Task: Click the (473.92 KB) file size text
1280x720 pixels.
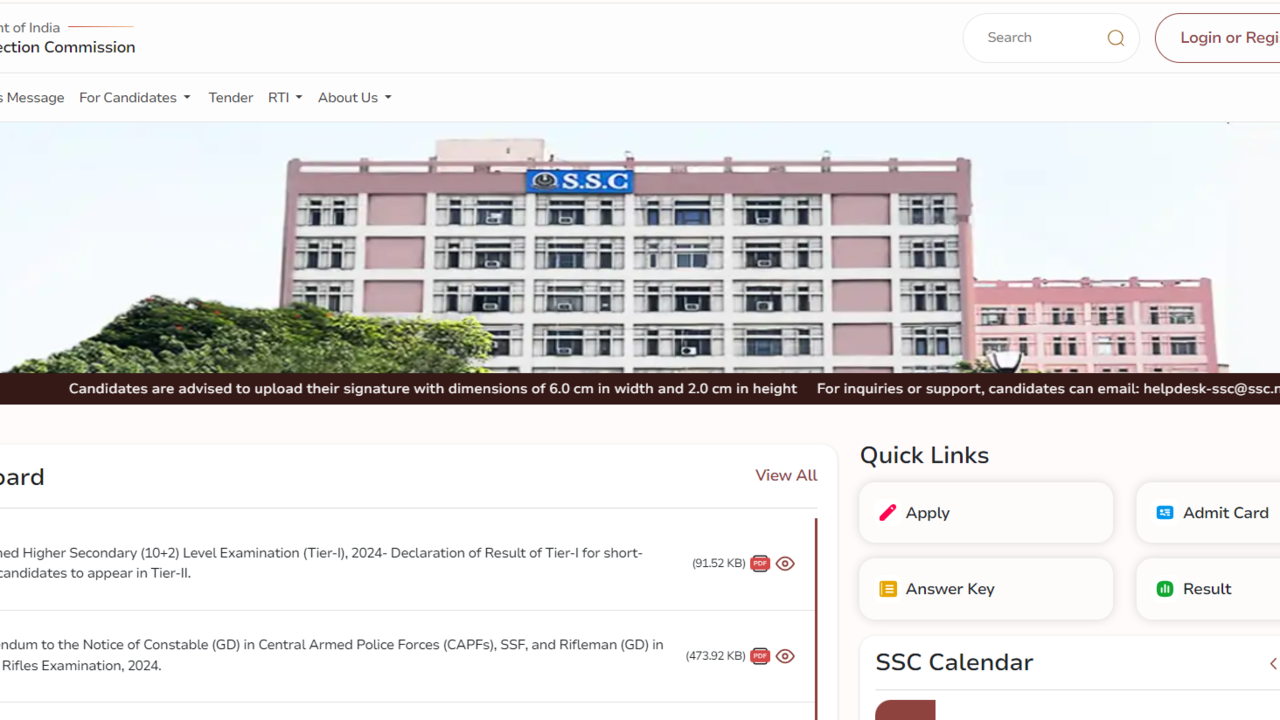Action: click(x=715, y=656)
